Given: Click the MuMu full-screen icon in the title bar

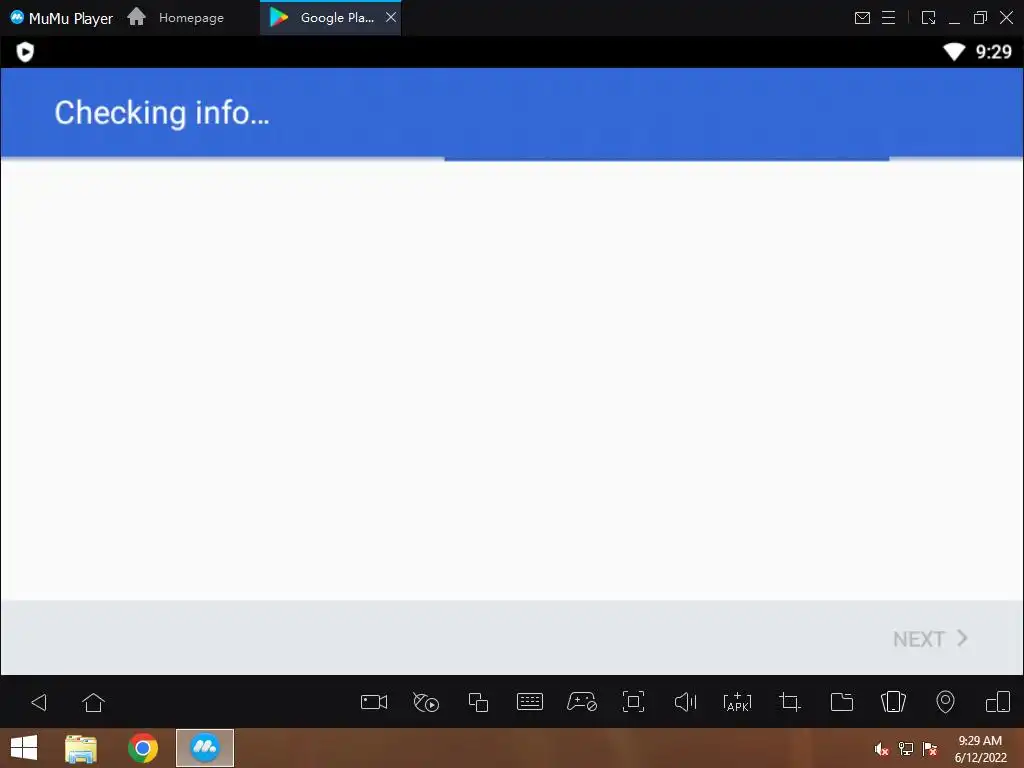Looking at the screenshot, I should pos(928,18).
